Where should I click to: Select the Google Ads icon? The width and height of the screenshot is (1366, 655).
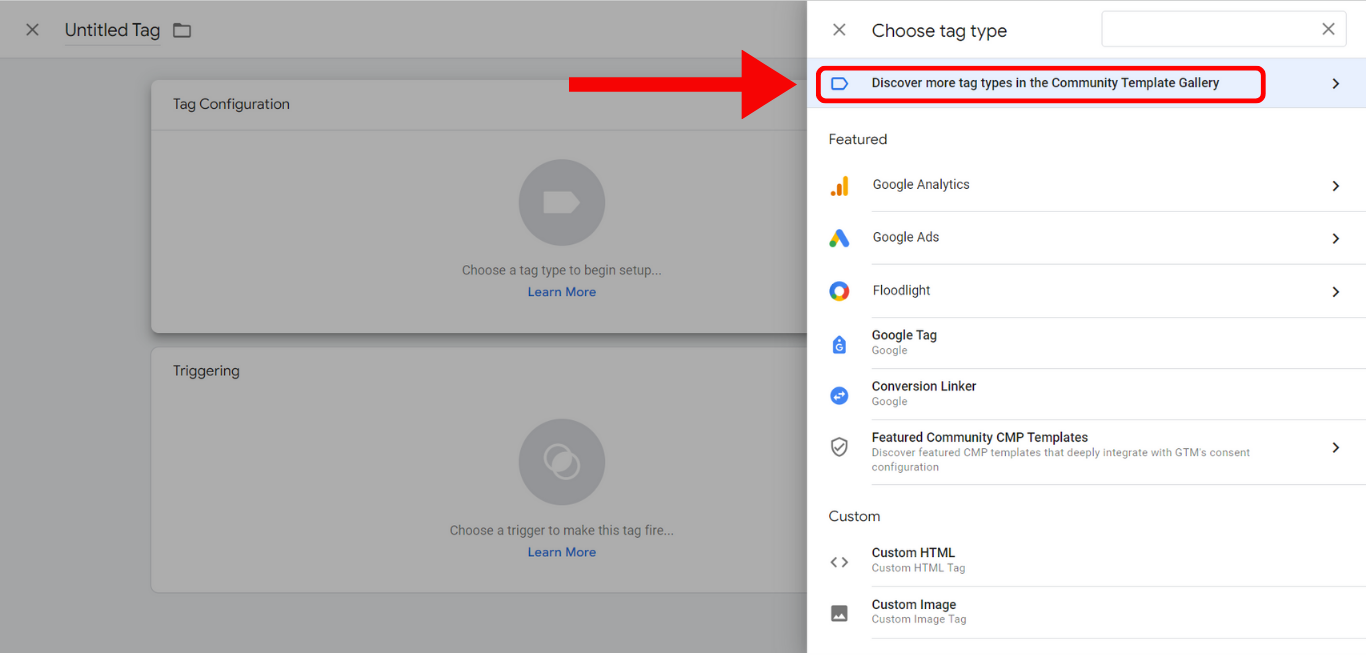pyautogui.click(x=840, y=239)
